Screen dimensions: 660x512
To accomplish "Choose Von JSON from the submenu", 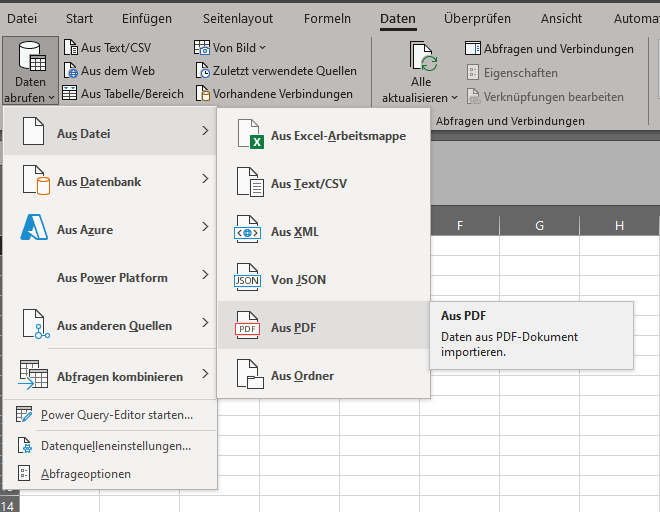I will point(324,278).
